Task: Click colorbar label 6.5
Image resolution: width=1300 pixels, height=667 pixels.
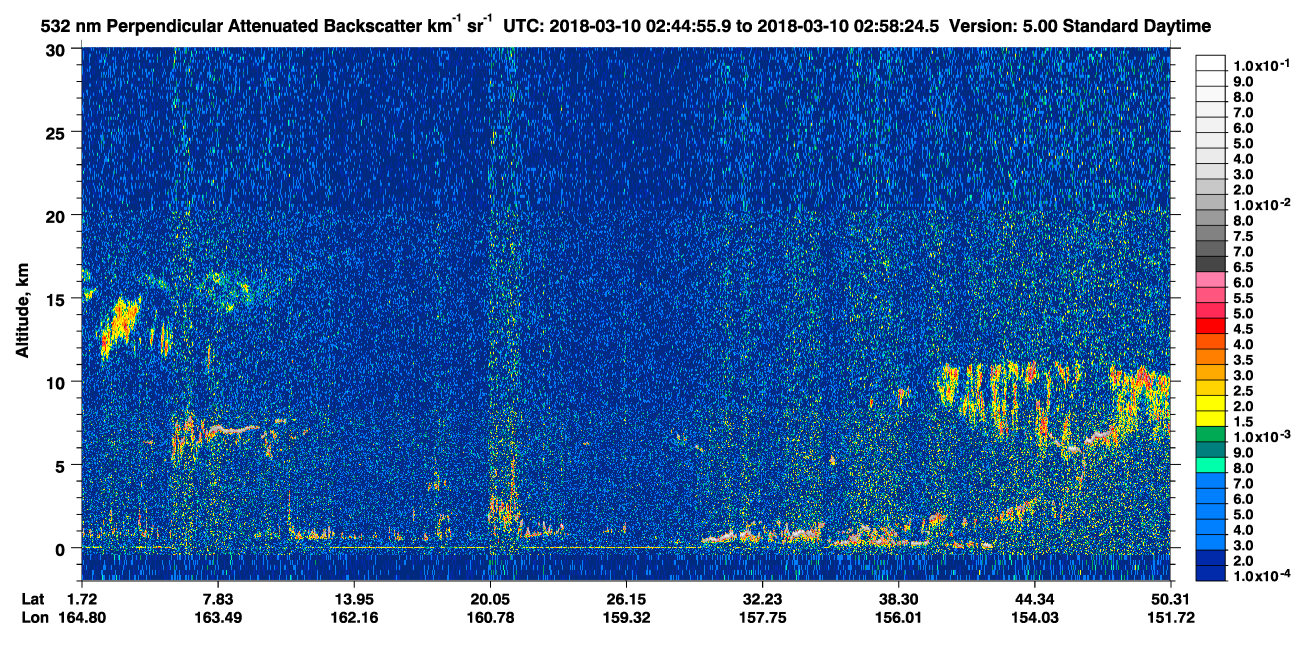Action: click(x=1243, y=267)
